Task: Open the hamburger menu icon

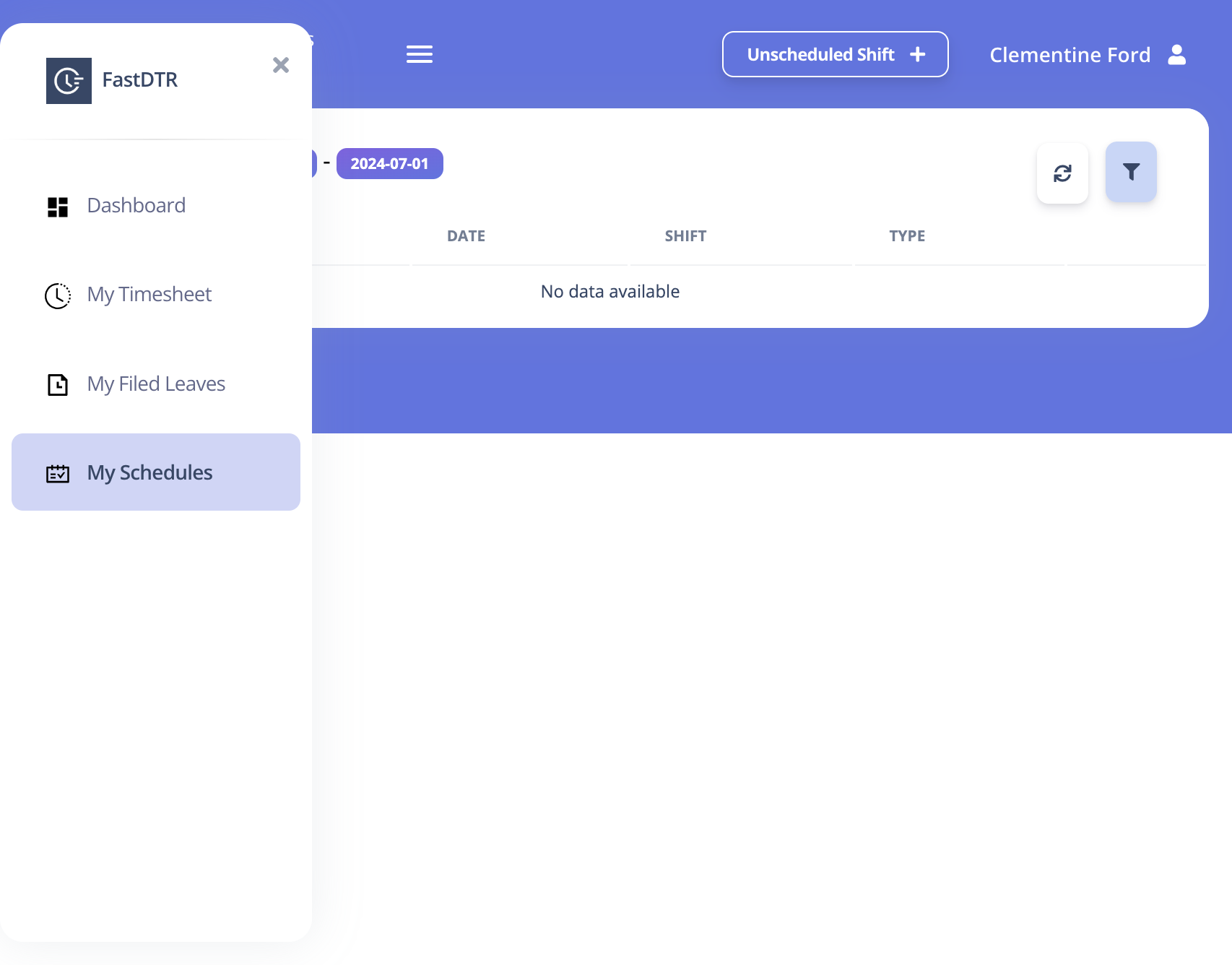Action: point(420,54)
